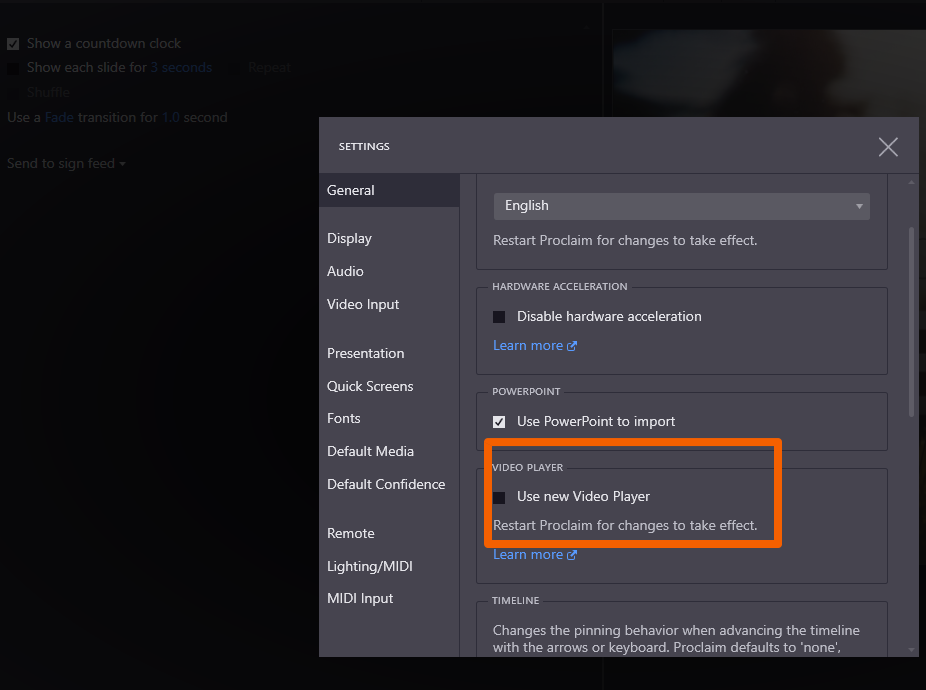This screenshot has height=690, width=926.
Task: Toggle Show each slide checkbox
Action: point(13,68)
